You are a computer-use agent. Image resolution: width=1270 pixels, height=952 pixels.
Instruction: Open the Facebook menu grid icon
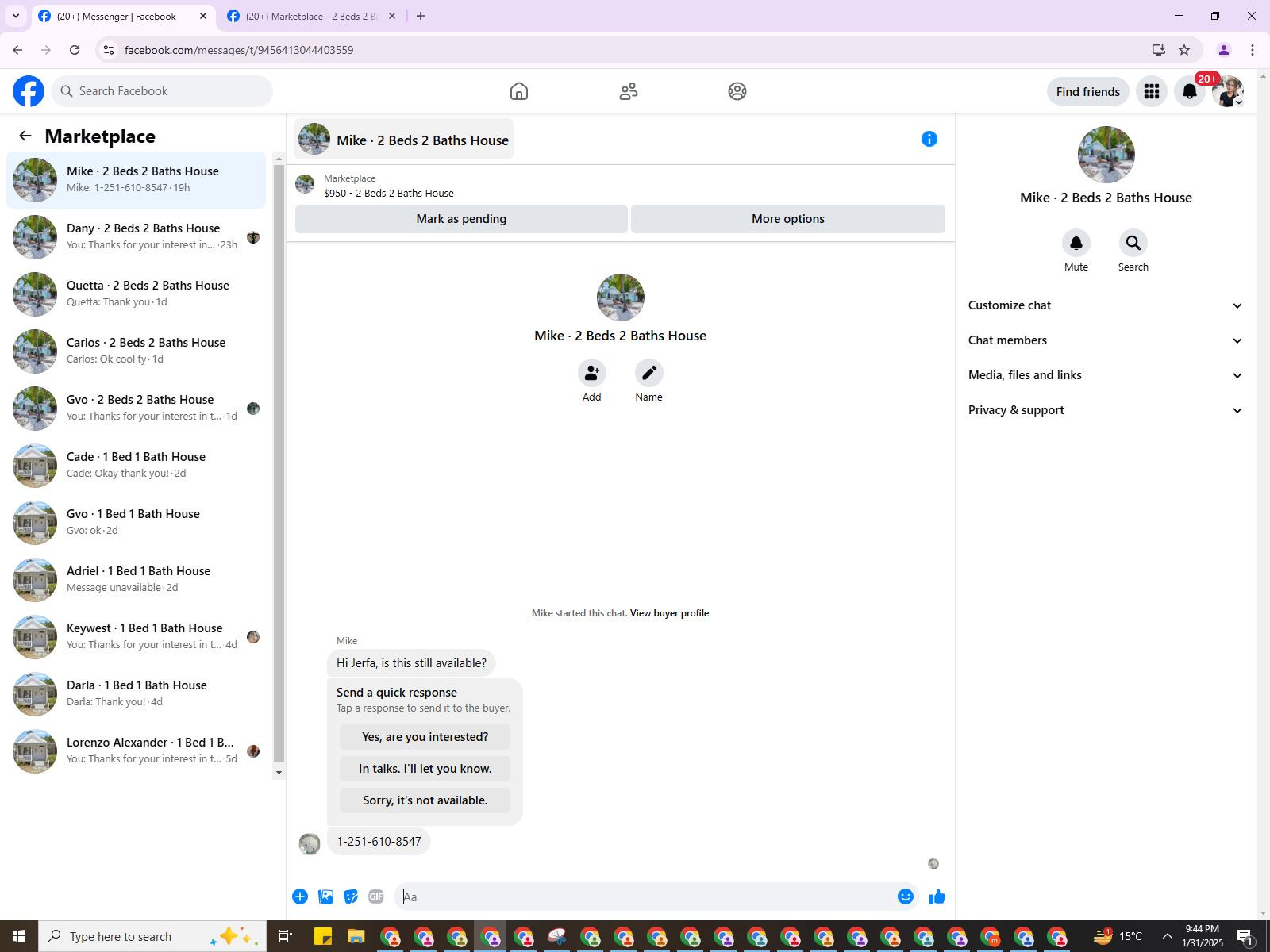[1152, 91]
